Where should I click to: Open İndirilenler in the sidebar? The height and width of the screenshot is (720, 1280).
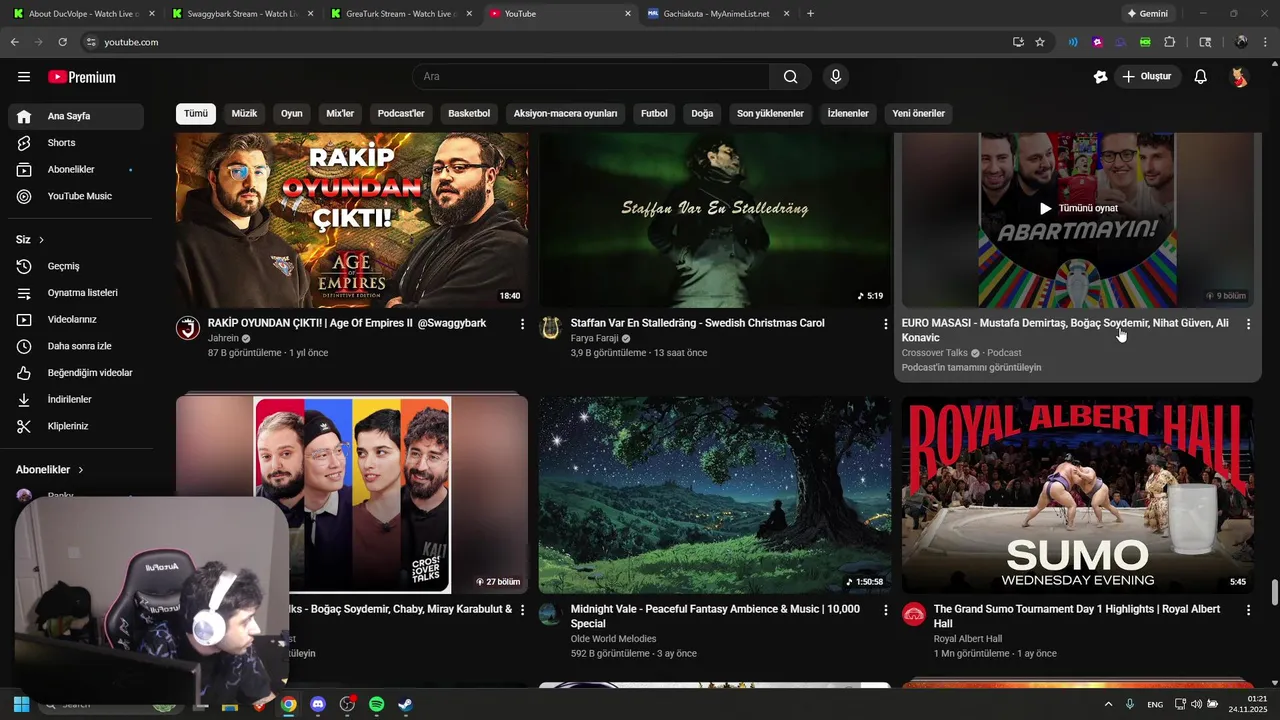(76, 399)
